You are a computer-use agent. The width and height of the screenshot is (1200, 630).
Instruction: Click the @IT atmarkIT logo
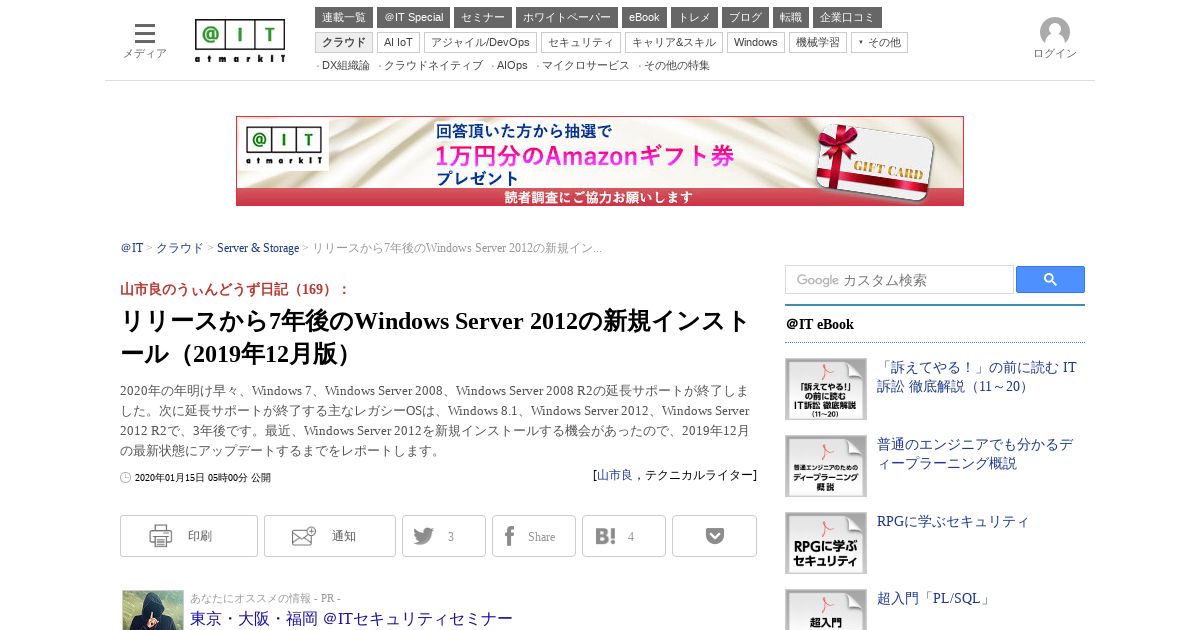[240, 41]
